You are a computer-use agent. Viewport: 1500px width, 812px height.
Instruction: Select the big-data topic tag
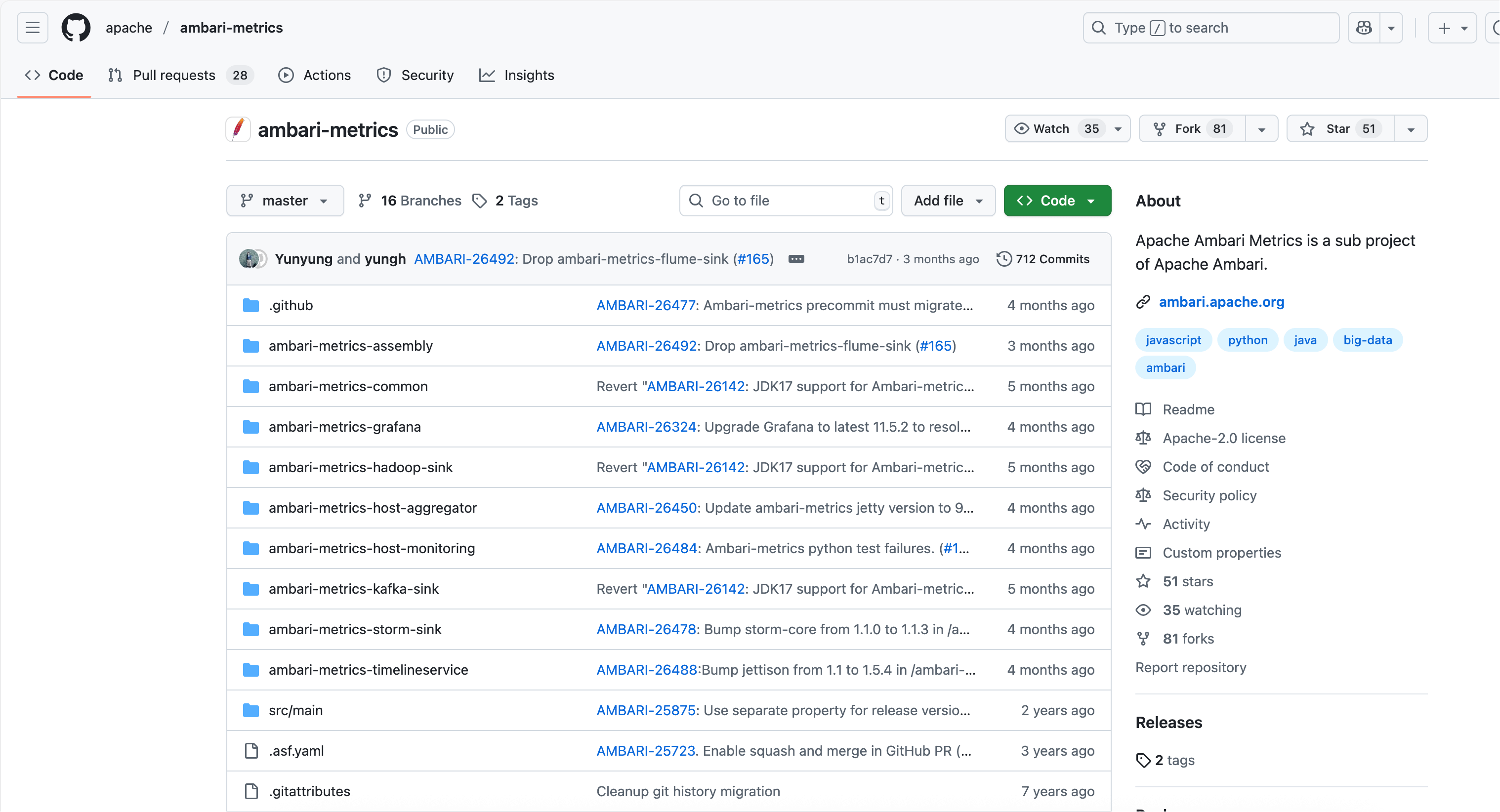pos(1367,340)
